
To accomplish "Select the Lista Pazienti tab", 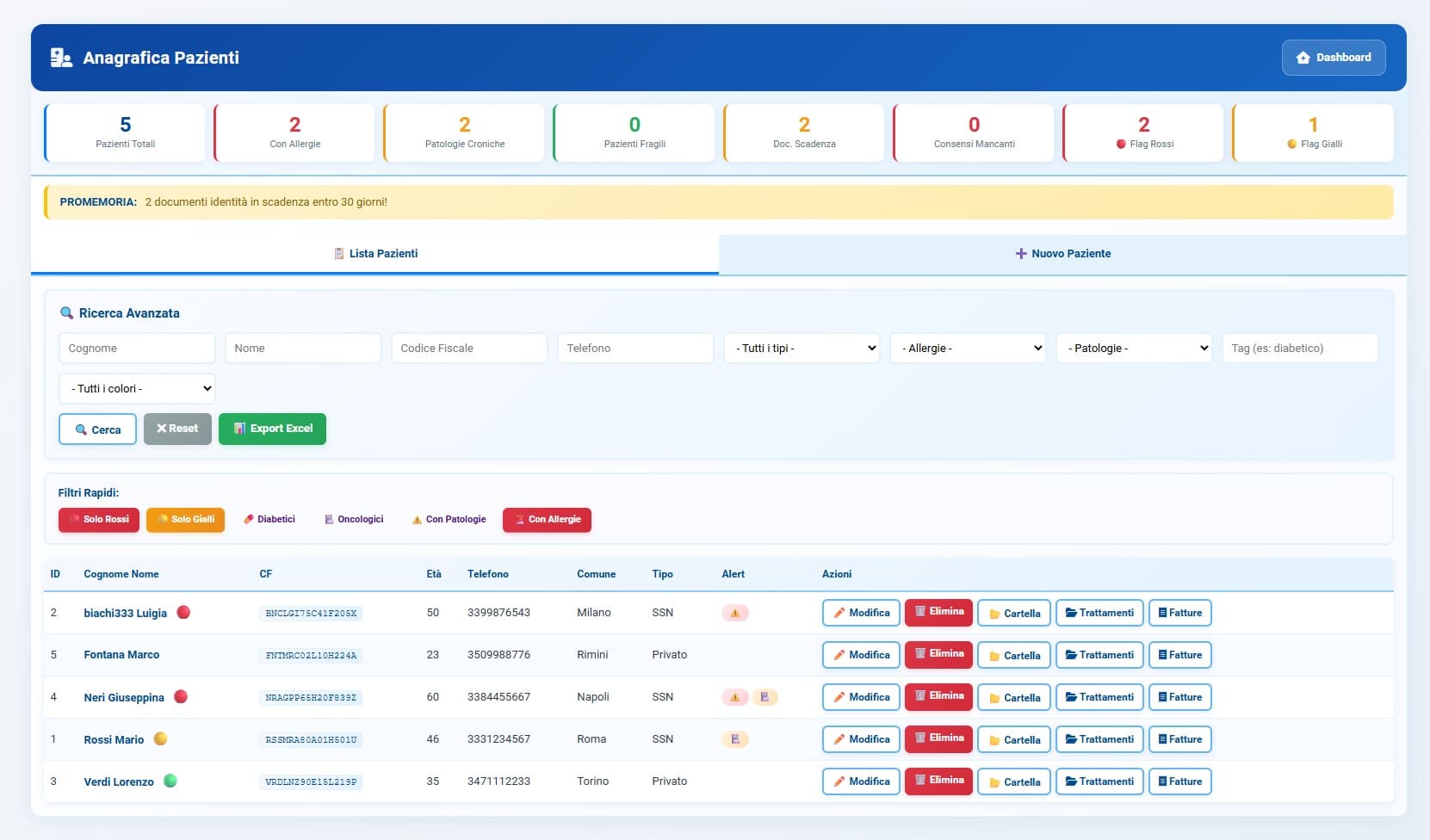I will tap(375, 254).
